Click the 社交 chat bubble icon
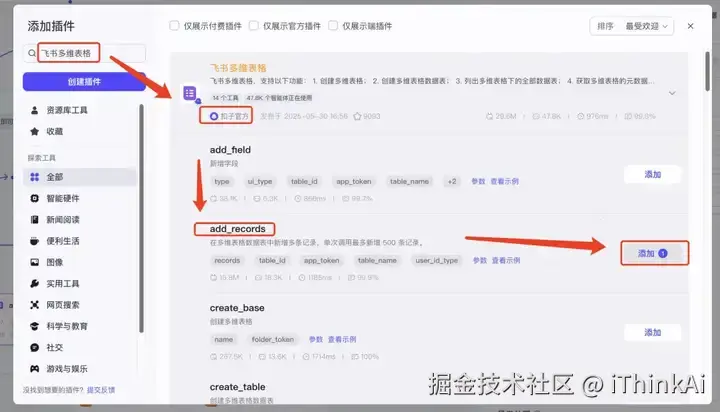The width and height of the screenshot is (720, 412). pyautogui.click(x=34, y=348)
